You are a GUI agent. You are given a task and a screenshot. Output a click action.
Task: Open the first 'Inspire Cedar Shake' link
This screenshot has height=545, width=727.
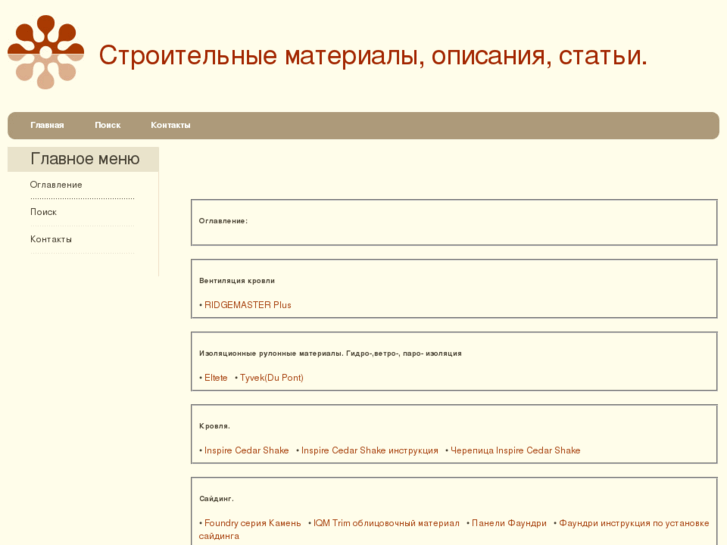click(246, 450)
